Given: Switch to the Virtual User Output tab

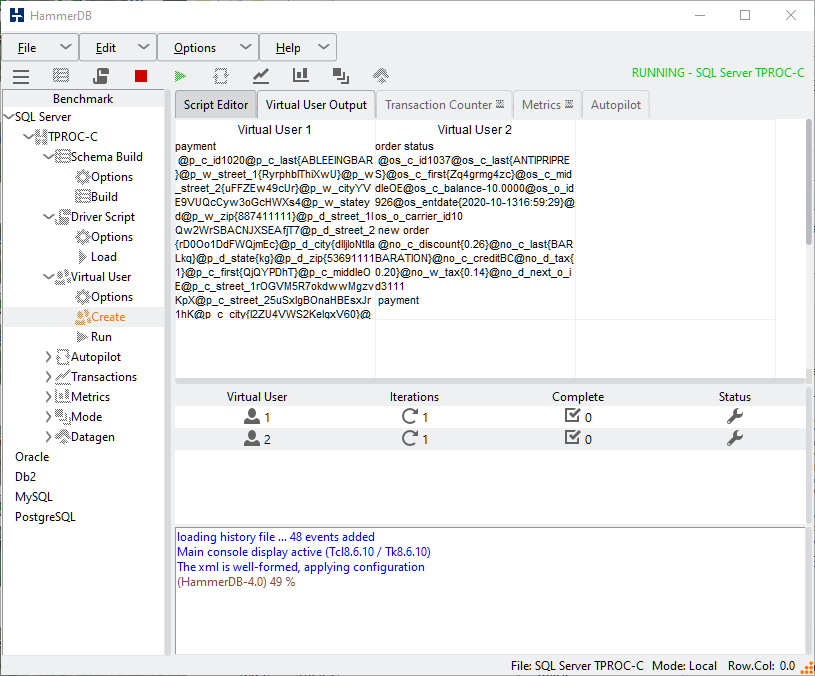Looking at the screenshot, I should pyautogui.click(x=316, y=105).
